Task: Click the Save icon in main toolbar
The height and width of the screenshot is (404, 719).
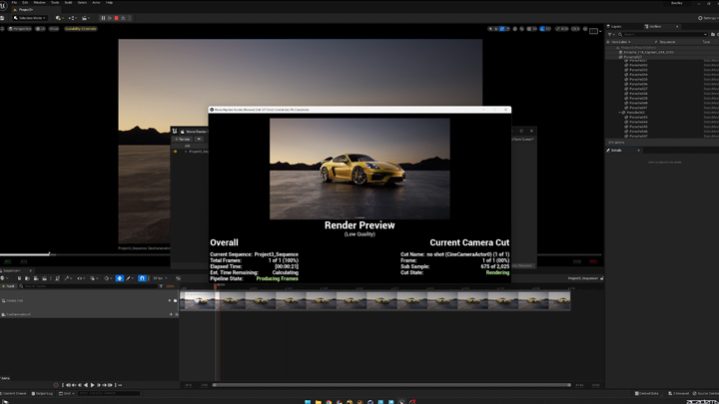Action: pyautogui.click(x=2, y=18)
